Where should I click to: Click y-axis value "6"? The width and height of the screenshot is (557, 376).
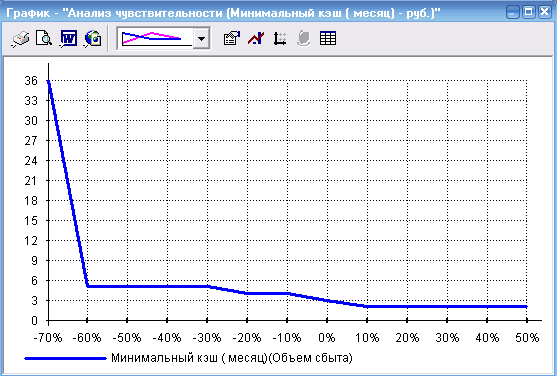click(x=34, y=281)
